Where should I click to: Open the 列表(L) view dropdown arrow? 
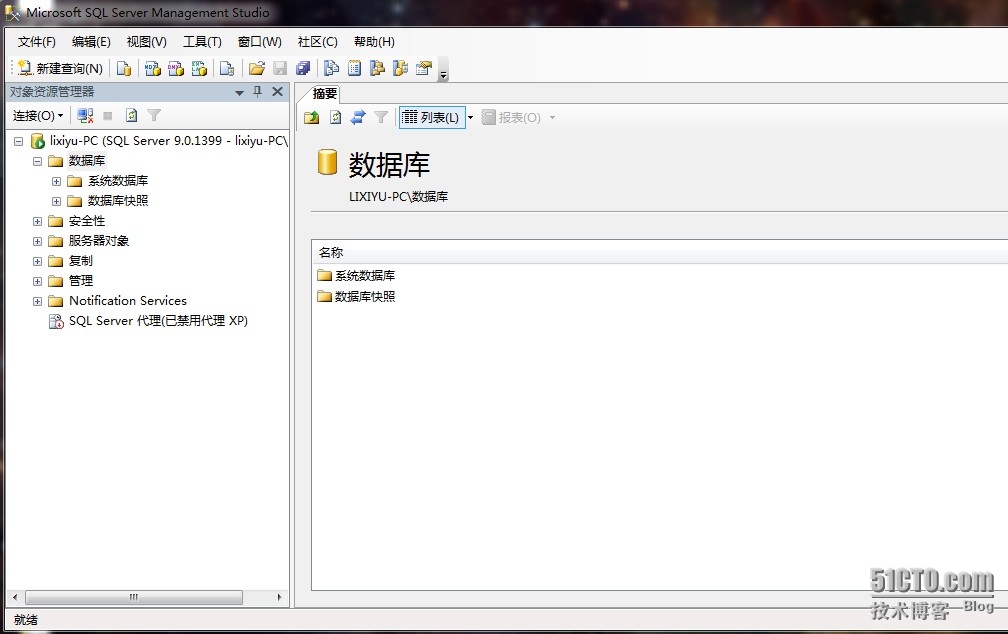(x=471, y=118)
